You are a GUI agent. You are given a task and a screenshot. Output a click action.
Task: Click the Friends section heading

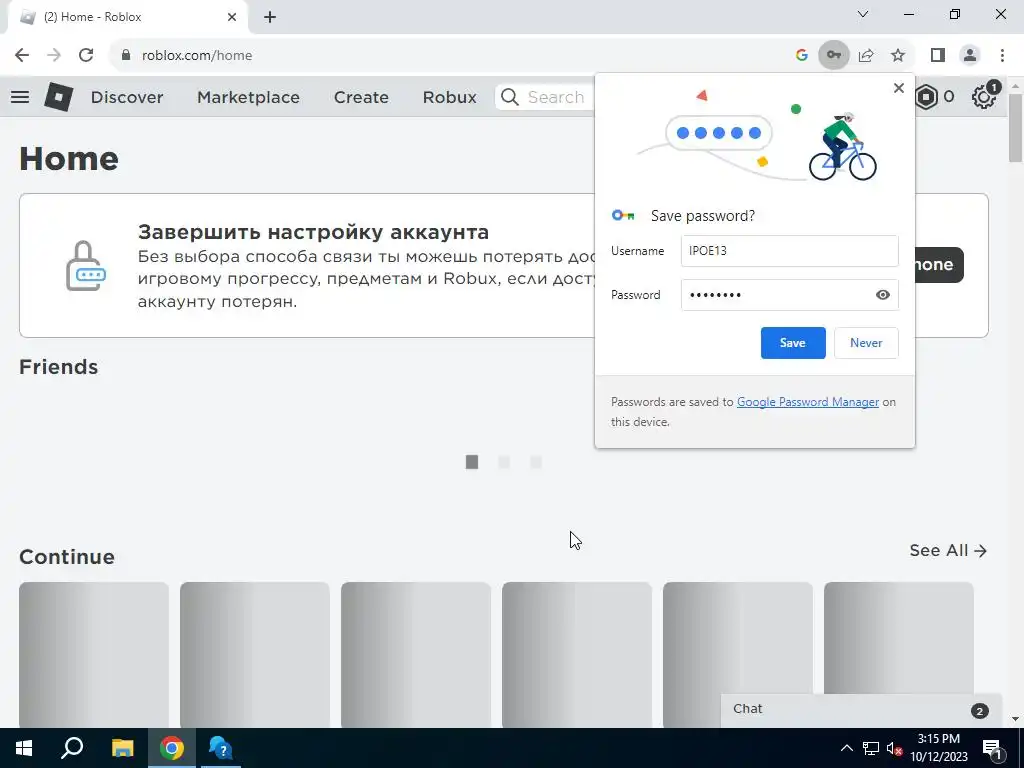pyautogui.click(x=58, y=367)
